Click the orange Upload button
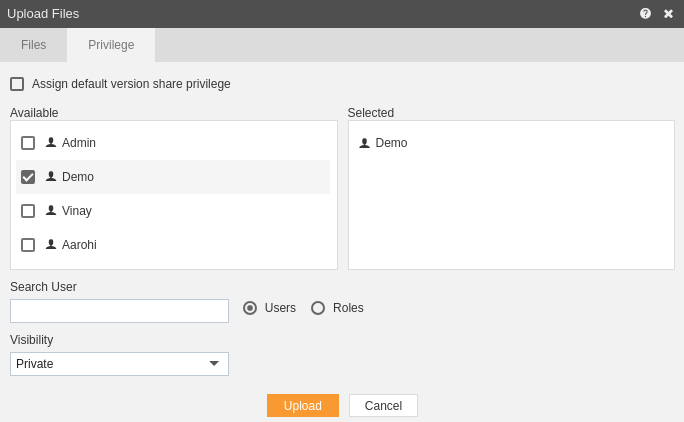Viewport: 684px width, 422px height. (303, 405)
